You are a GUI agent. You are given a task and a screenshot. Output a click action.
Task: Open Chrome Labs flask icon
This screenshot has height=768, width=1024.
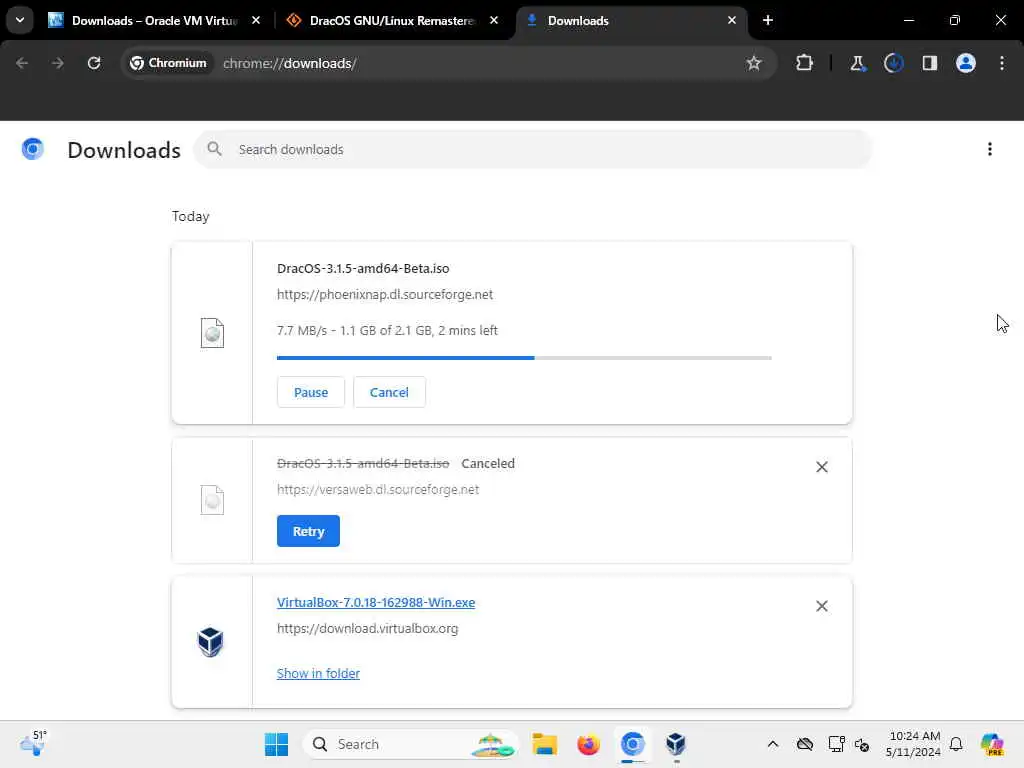pos(857,63)
